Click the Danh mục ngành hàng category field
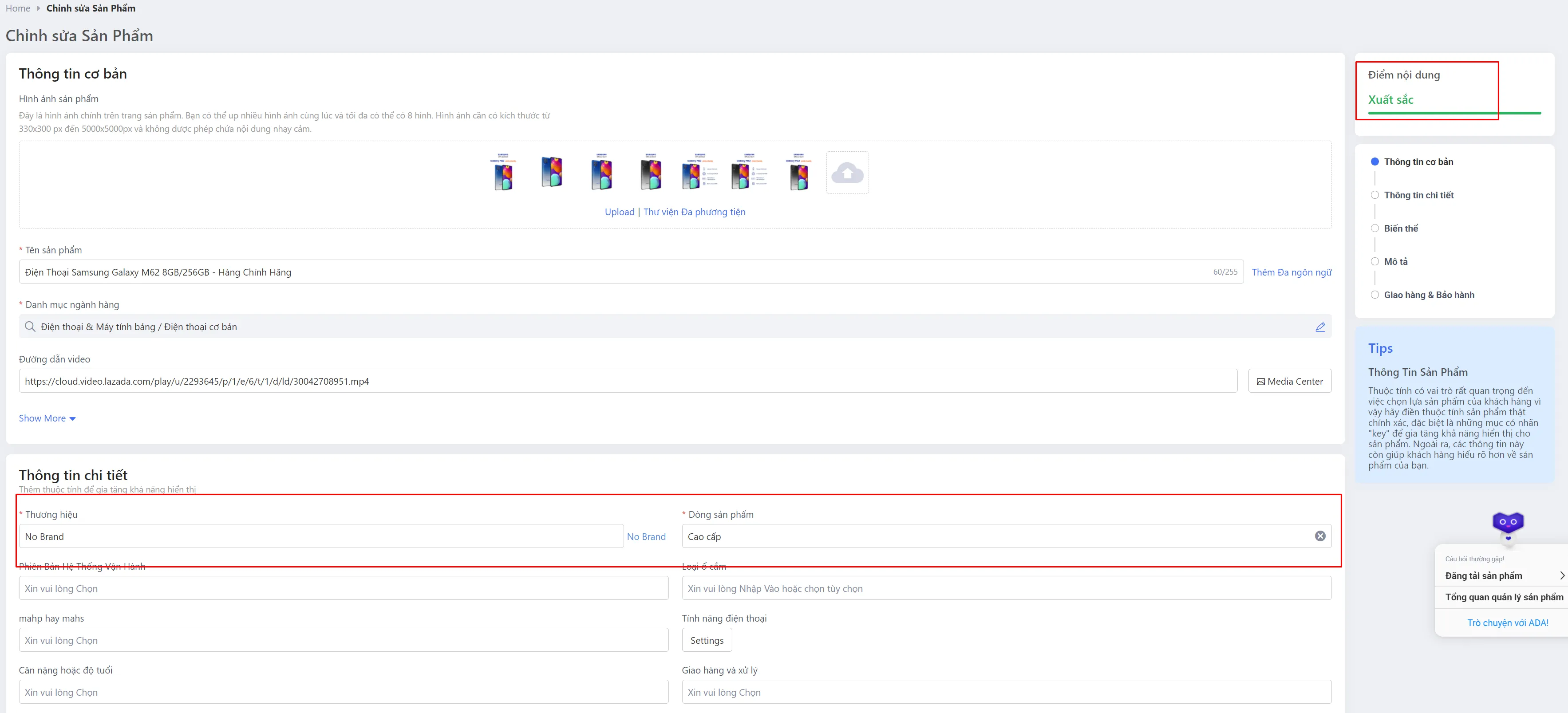This screenshot has height=713, width=1568. click(675, 326)
